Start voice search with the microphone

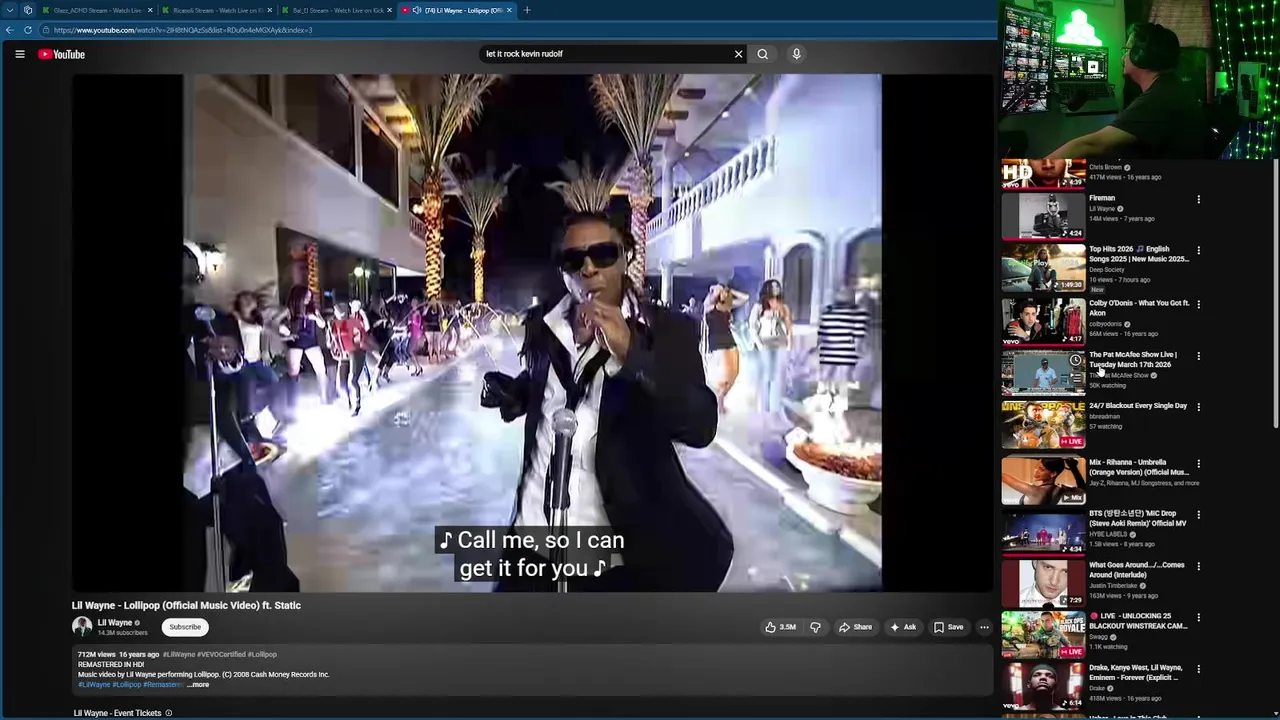coord(797,54)
